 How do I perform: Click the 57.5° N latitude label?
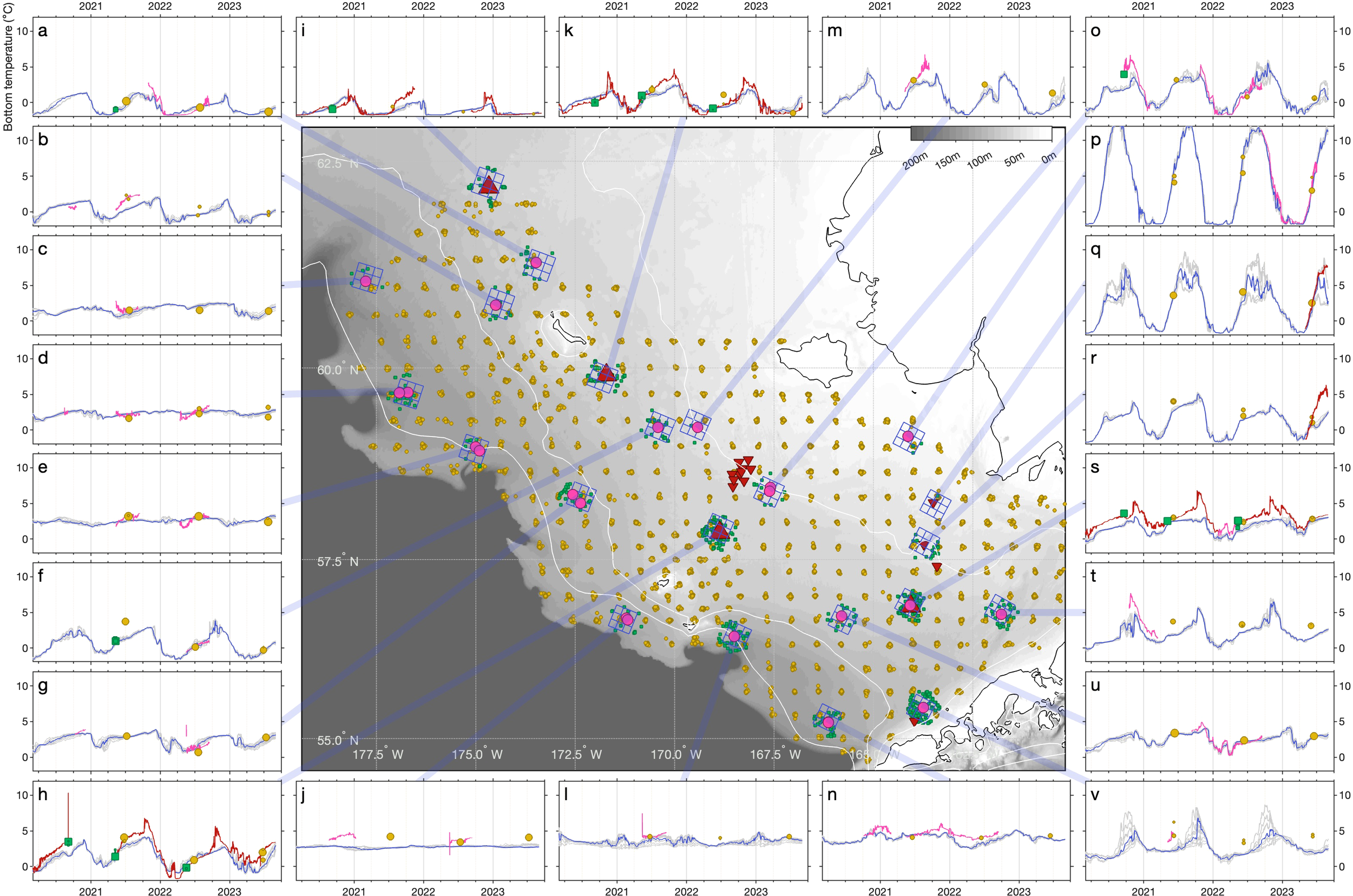[x=338, y=561]
